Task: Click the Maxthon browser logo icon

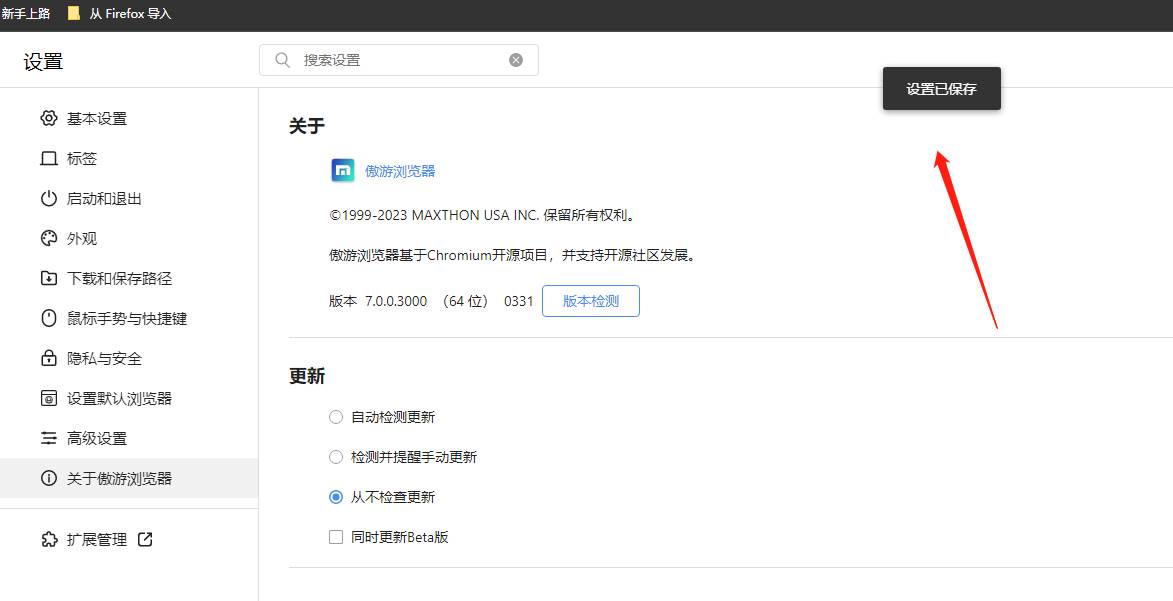Action: point(343,171)
